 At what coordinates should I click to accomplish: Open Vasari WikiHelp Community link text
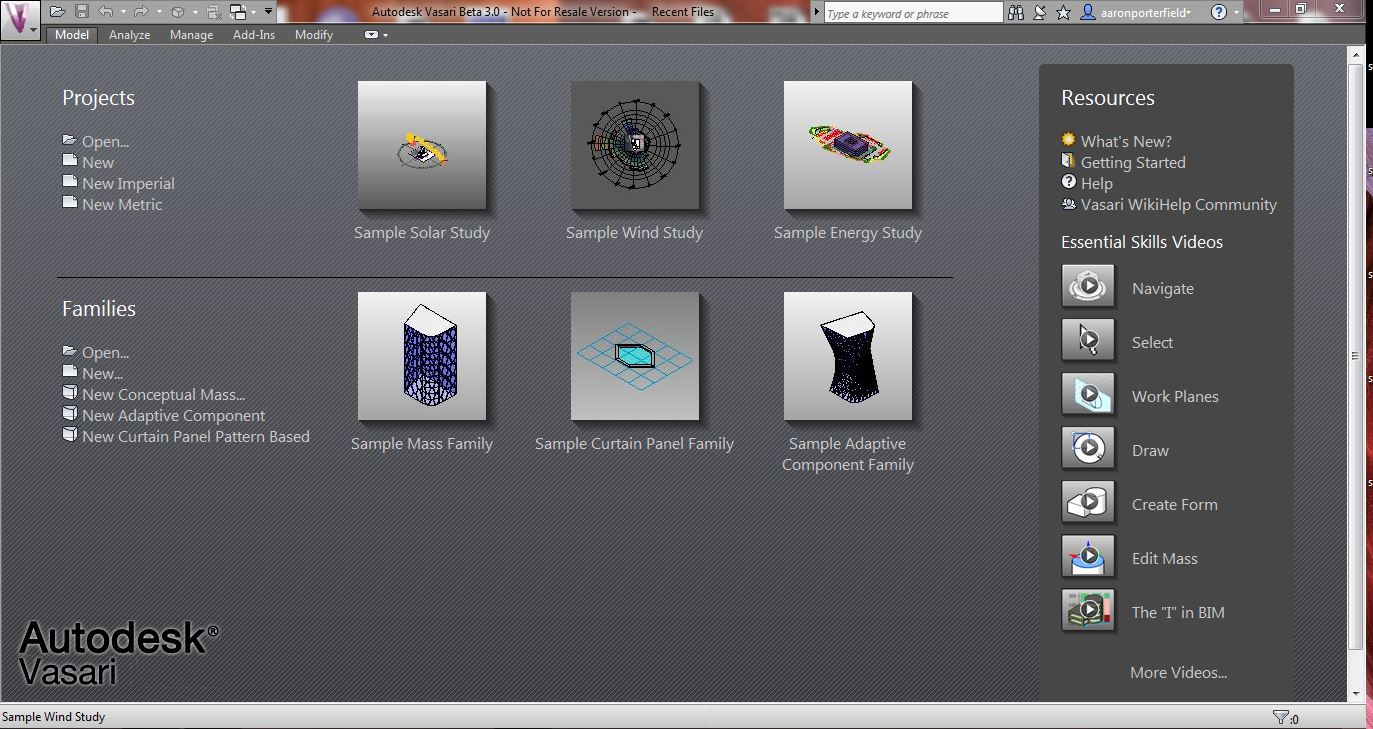click(x=1179, y=205)
